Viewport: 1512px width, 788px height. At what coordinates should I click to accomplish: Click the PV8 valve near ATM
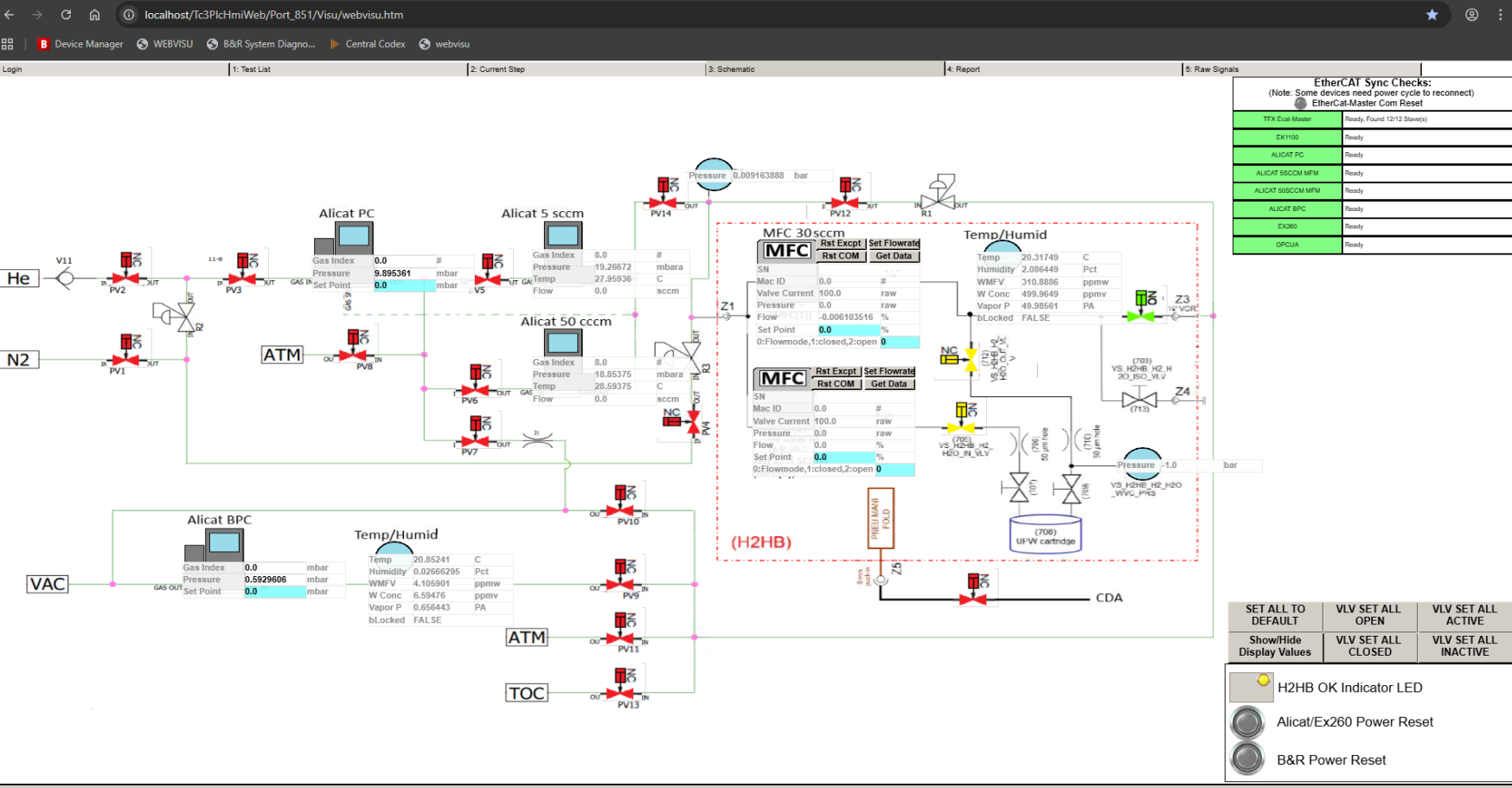point(354,355)
